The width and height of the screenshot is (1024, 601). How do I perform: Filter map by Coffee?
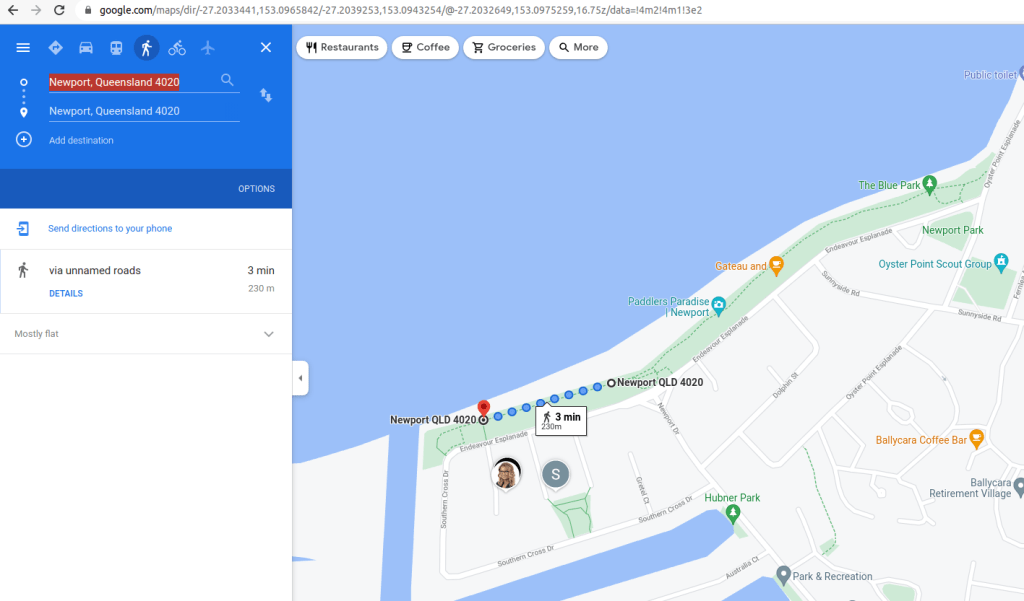[x=425, y=47]
